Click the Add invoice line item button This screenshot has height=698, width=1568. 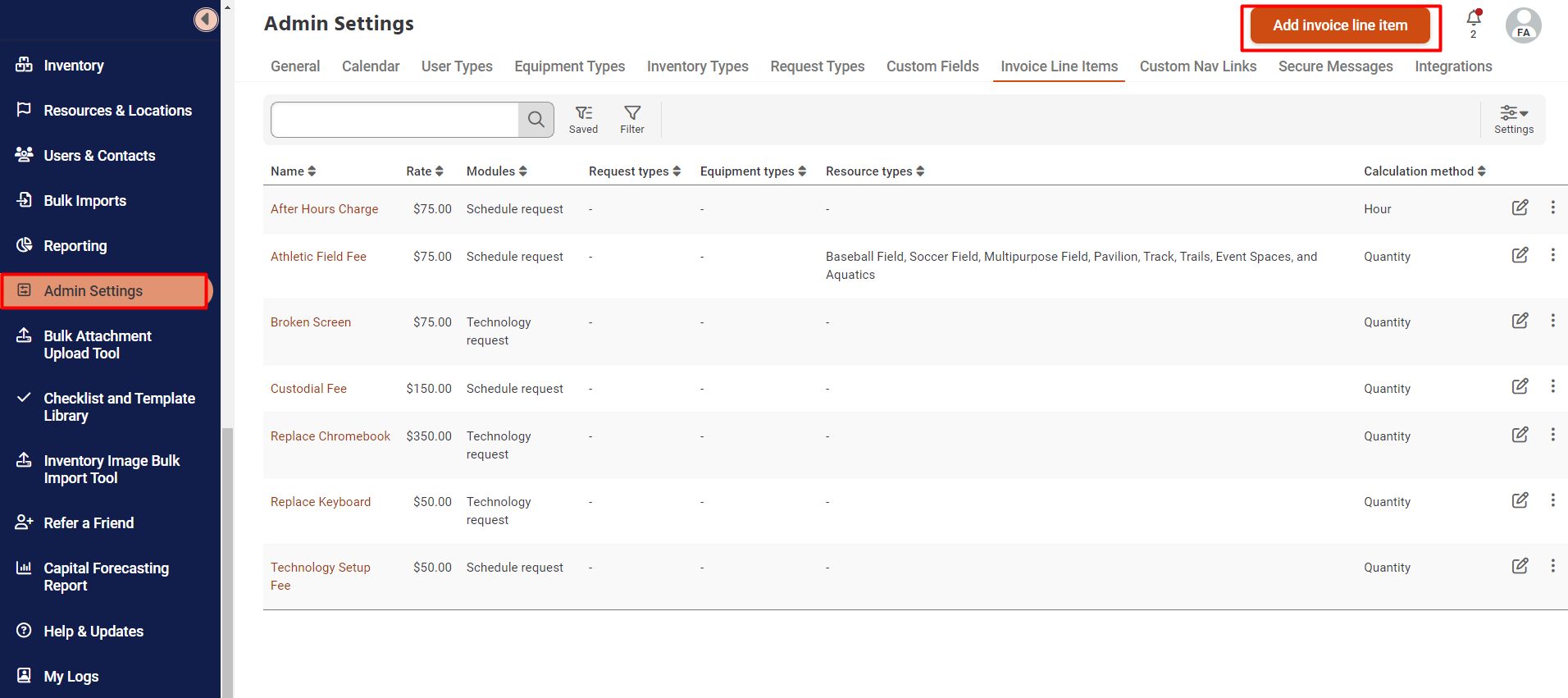click(x=1340, y=25)
